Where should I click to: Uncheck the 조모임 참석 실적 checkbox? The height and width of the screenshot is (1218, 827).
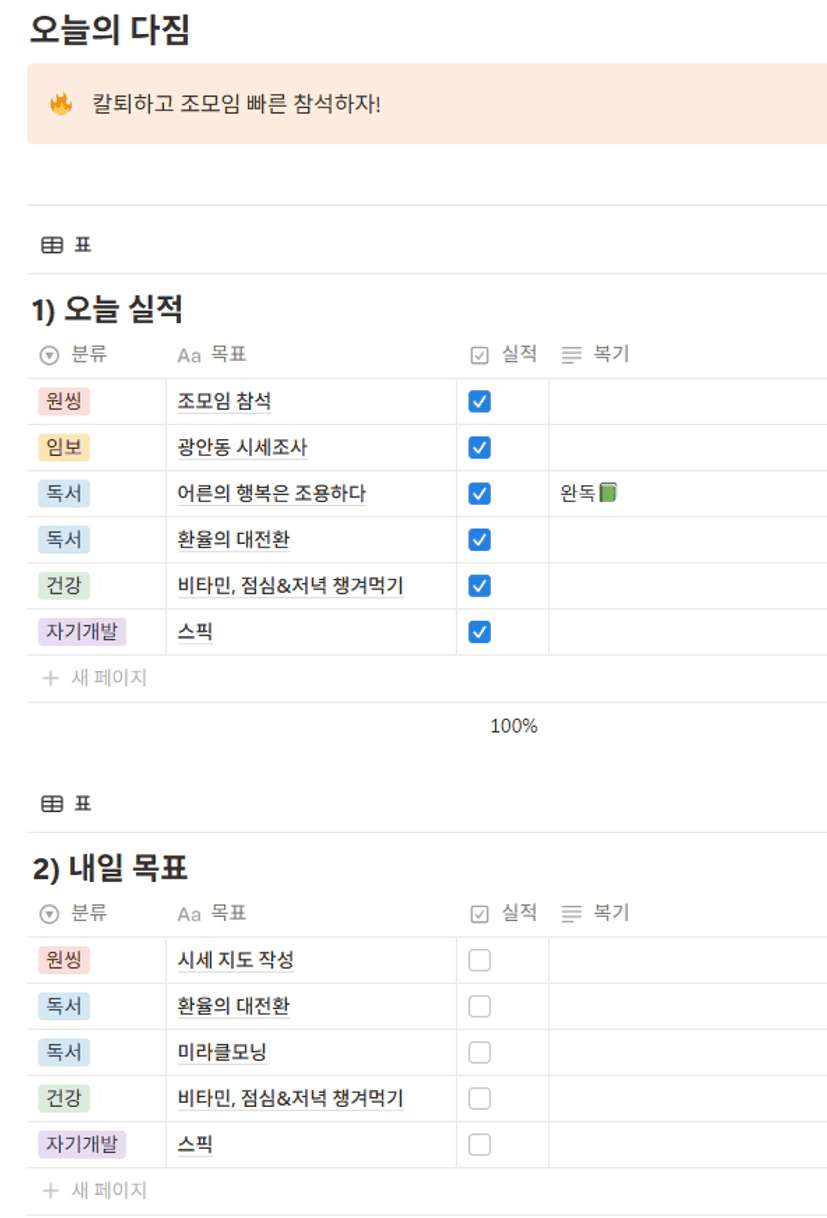tap(480, 402)
